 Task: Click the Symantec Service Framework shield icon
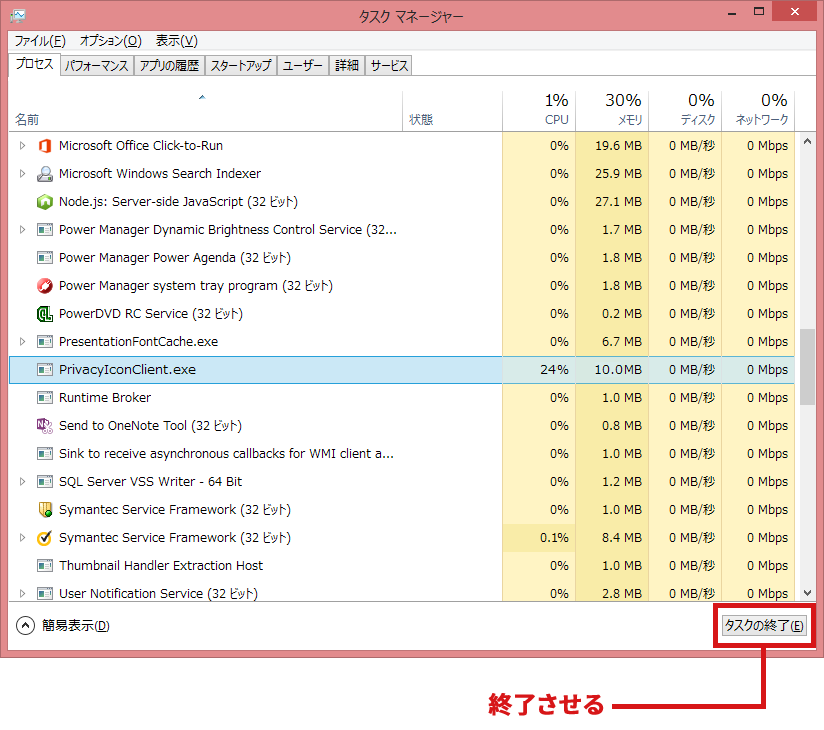click(x=44, y=510)
